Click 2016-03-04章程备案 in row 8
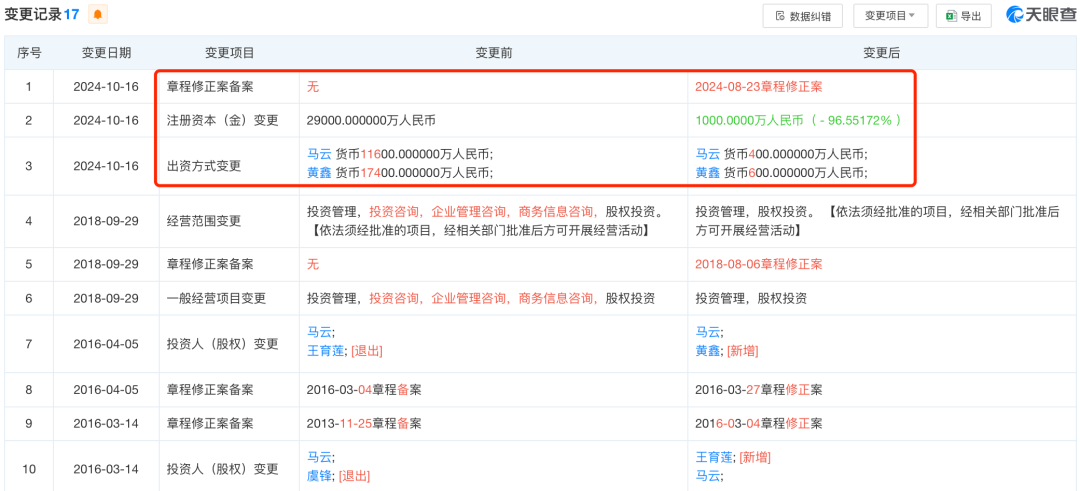The height and width of the screenshot is (491, 1080). pos(364,390)
